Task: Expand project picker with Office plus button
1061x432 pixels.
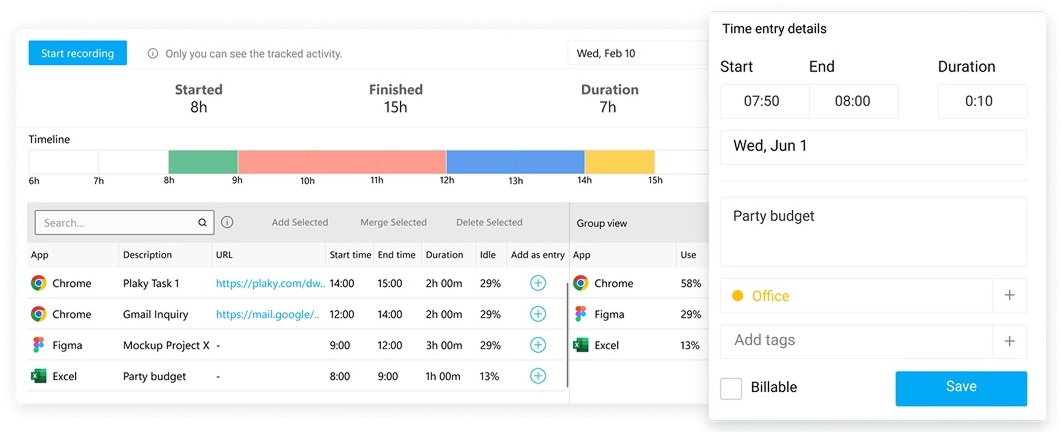Action: [x=1009, y=295]
